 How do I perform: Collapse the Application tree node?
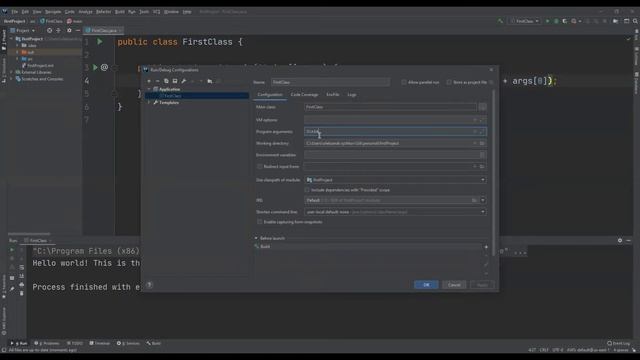pos(149,89)
